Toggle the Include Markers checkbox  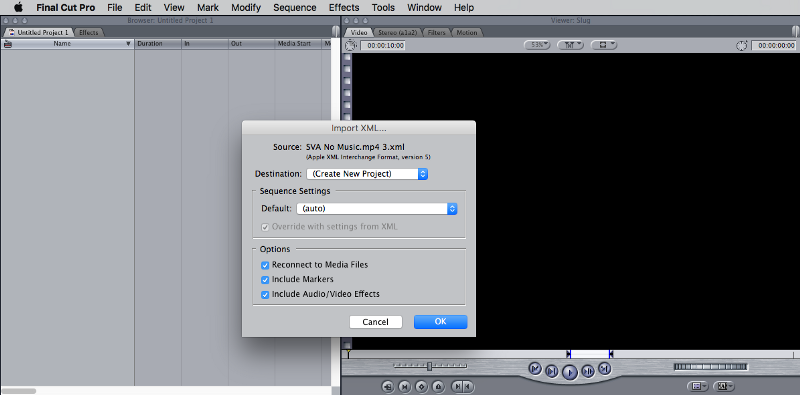coord(265,280)
